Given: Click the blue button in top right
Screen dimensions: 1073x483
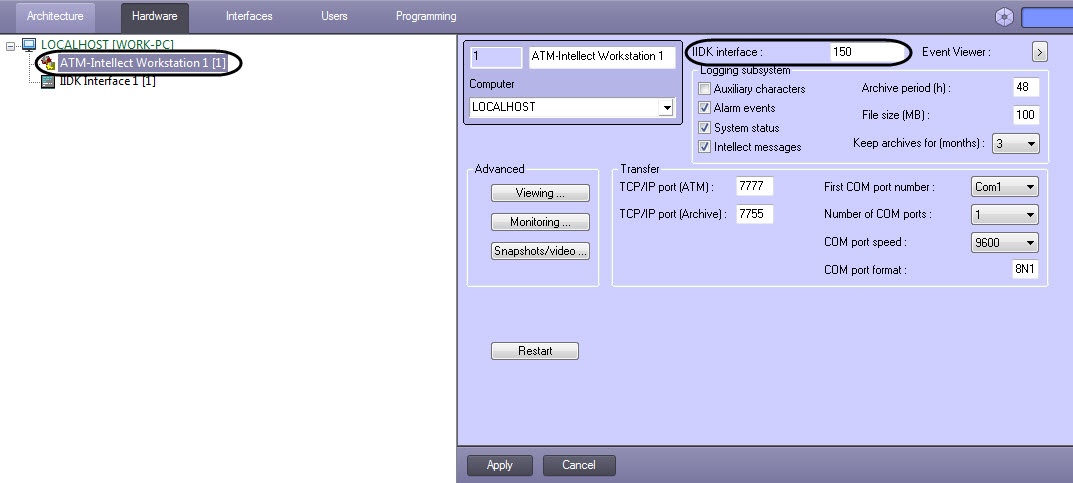Looking at the screenshot, I should point(1047,18).
